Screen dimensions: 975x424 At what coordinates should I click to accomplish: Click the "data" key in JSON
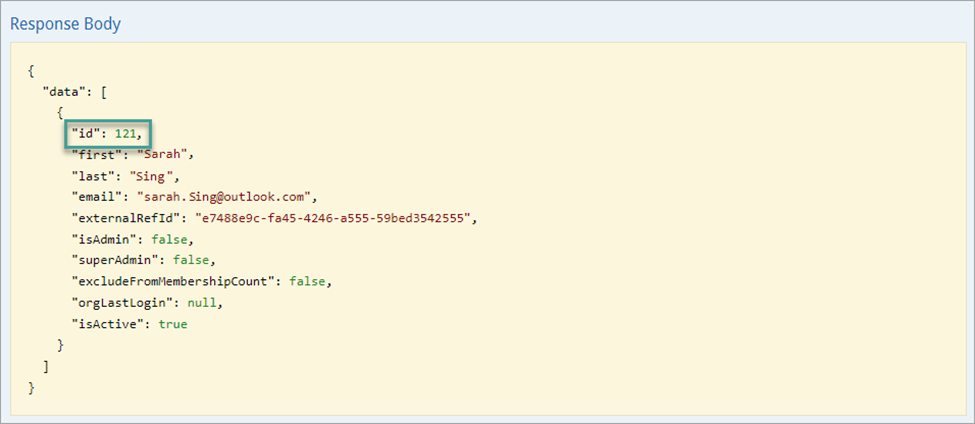click(x=62, y=91)
